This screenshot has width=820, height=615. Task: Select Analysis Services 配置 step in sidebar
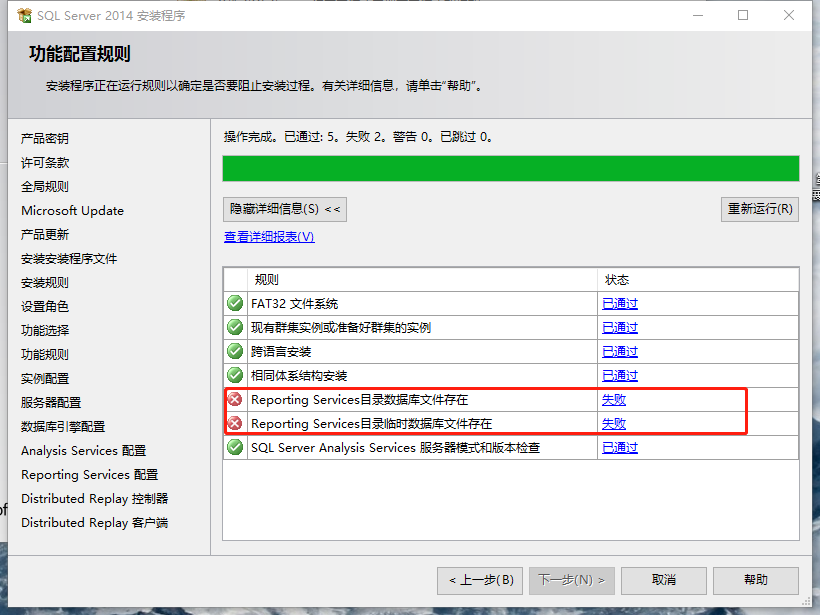pos(84,451)
